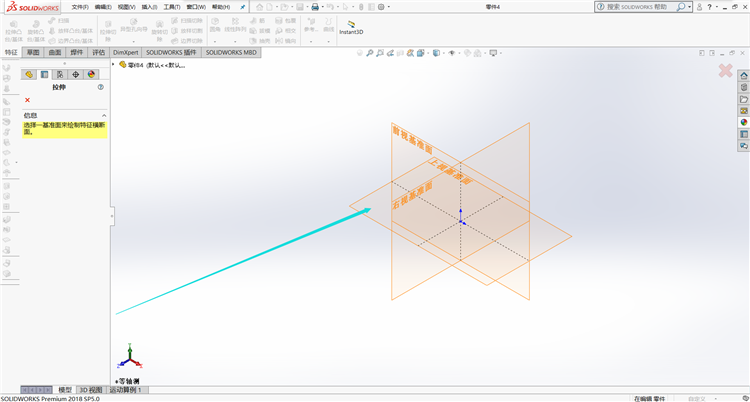Select the 前视基准面 plane label
This screenshot has width=750, height=402.
tap(412, 140)
